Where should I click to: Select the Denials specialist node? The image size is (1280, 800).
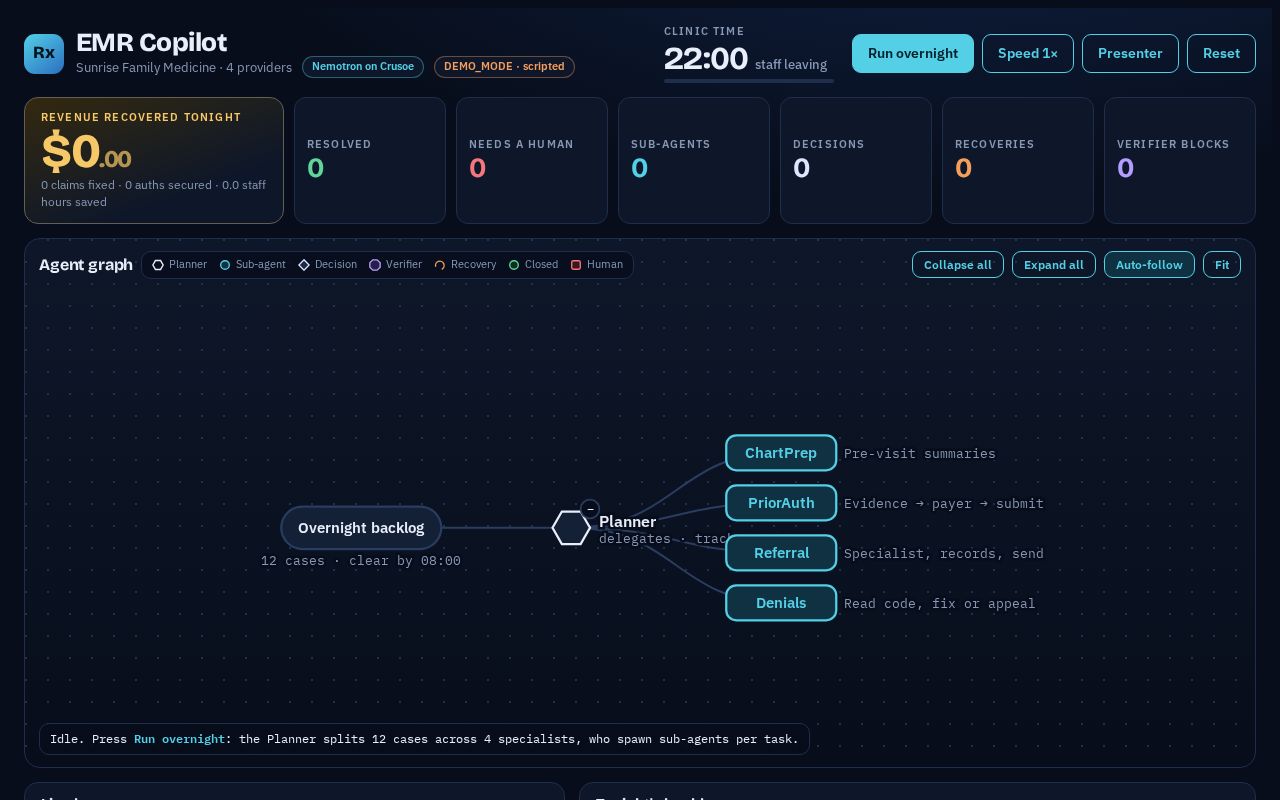[781, 603]
